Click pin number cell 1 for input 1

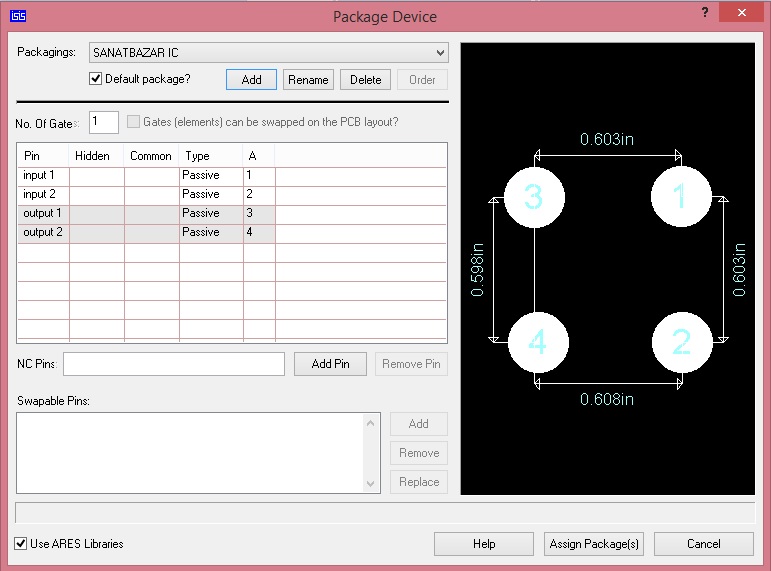[259, 176]
